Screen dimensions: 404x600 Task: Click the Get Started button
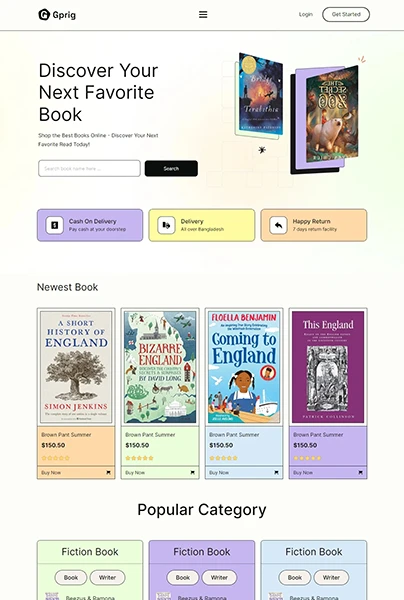click(346, 14)
